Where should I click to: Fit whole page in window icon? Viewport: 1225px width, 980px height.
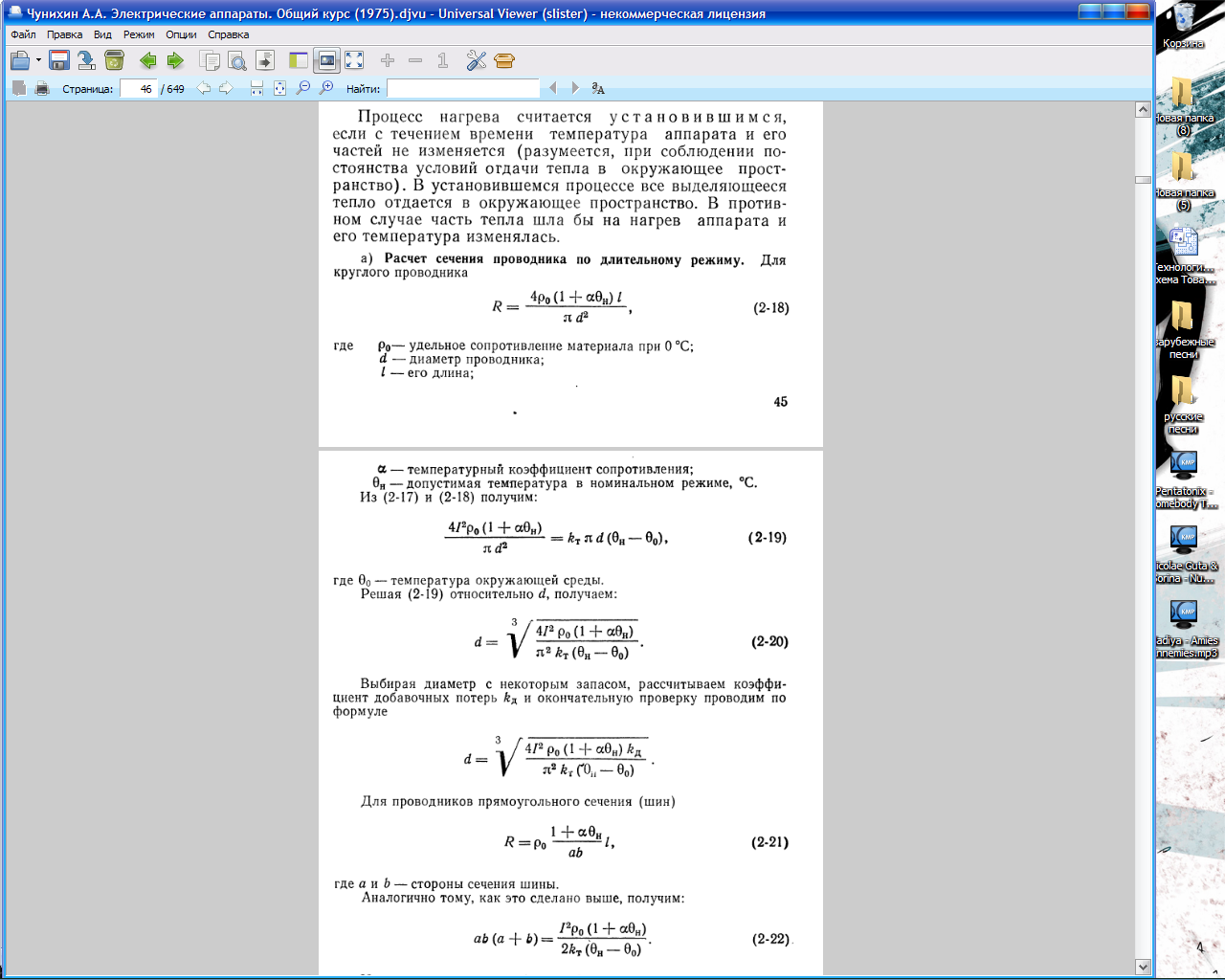click(x=279, y=88)
